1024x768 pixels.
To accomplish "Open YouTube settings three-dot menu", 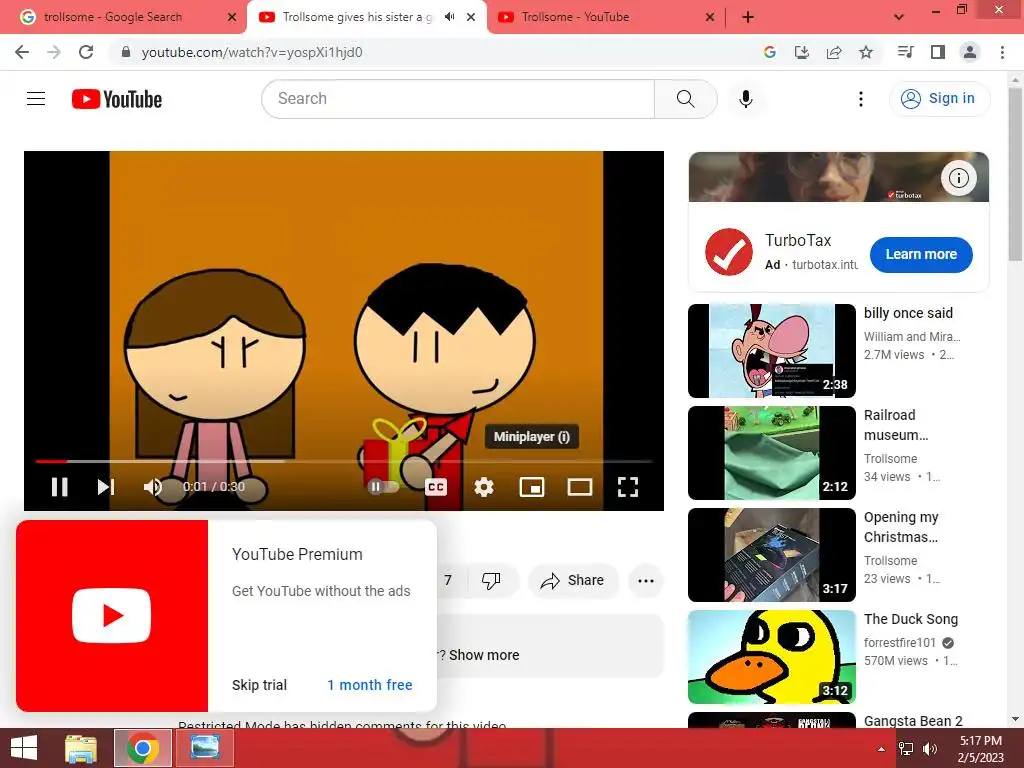I will coord(861,99).
